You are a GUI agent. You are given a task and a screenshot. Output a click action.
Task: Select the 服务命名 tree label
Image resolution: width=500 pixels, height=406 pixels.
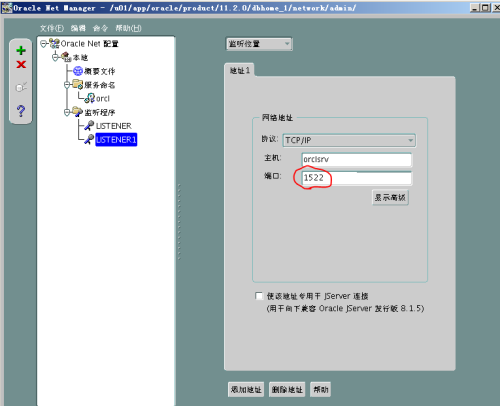point(100,85)
